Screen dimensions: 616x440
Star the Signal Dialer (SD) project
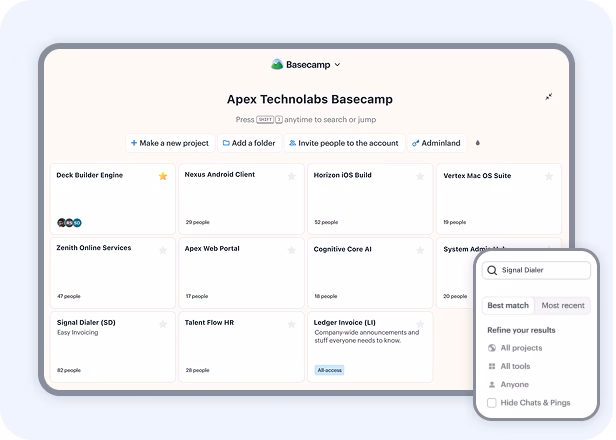coord(163,324)
